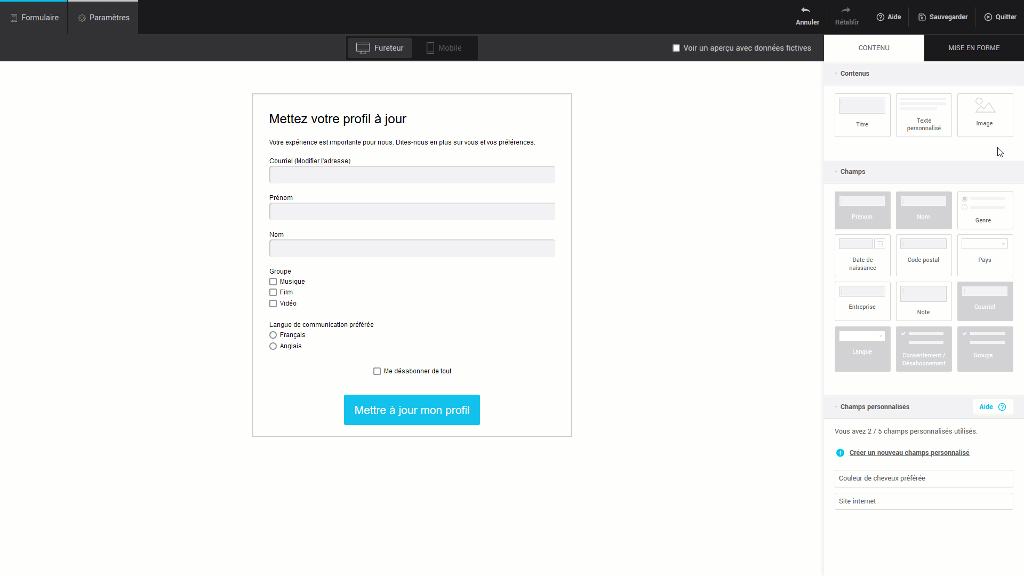This screenshot has width=1024, height=576.
Task: Click the Mettre à jour mon profil button
Action: tap(411, 410)
